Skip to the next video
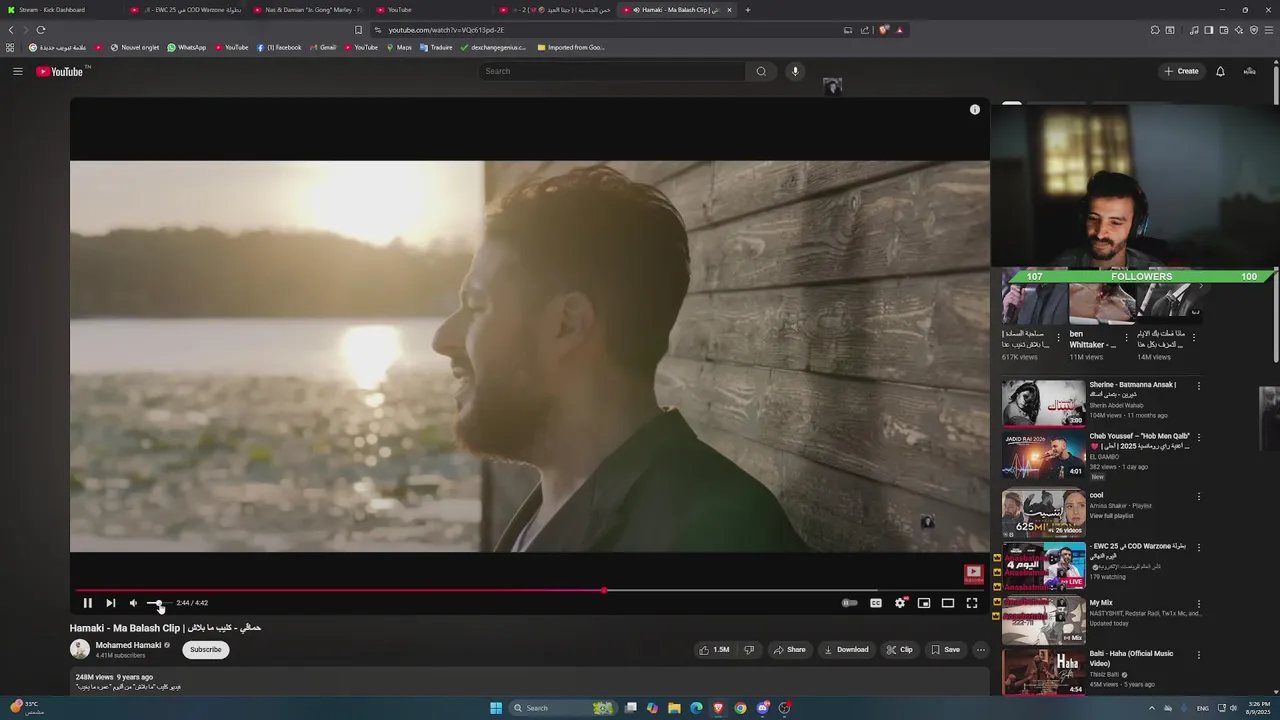The width and height of the screenshot is (1280, 720). [x=110, y=603]
